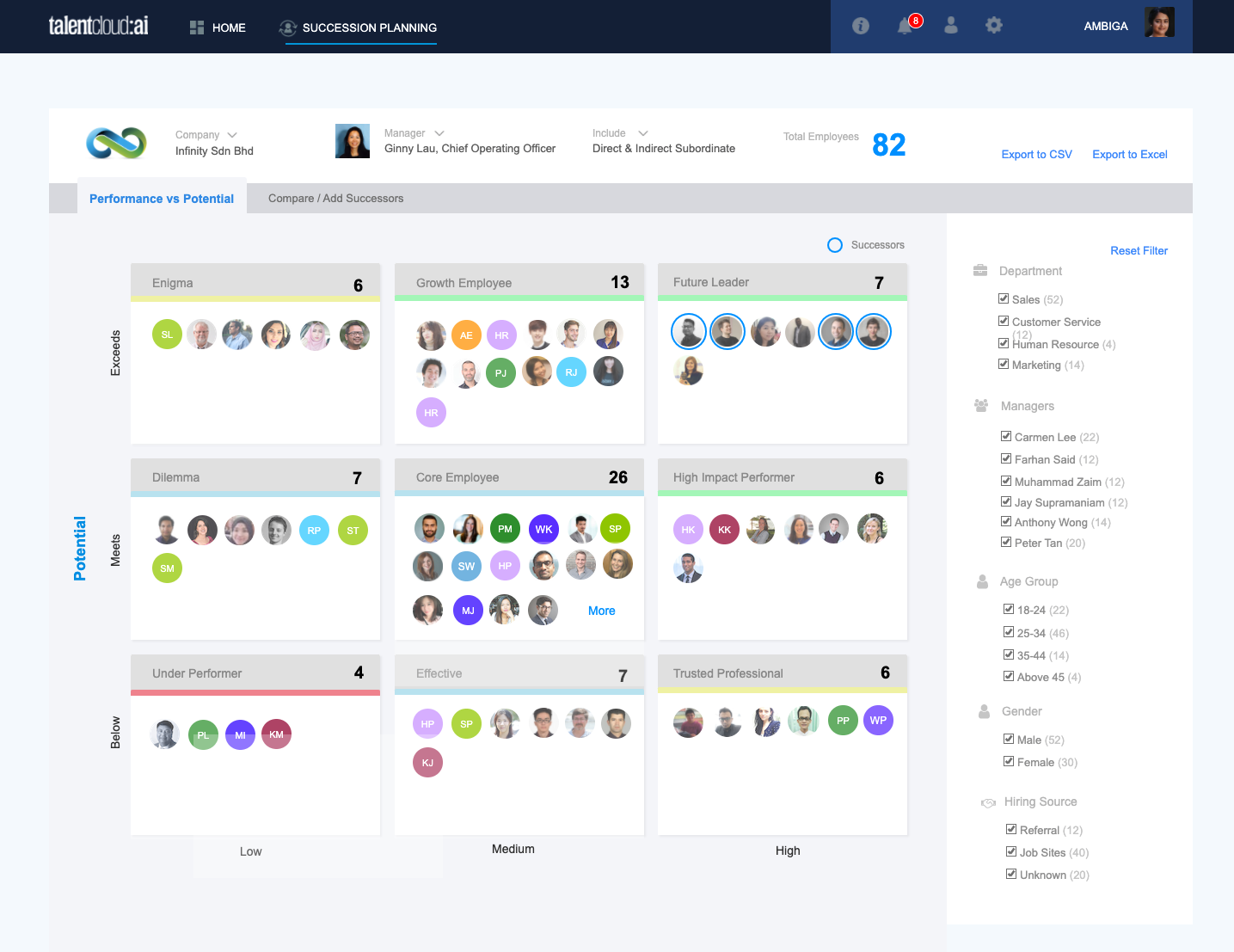This screenshot has height=952, width=1234.
Task: Click More in Core Employee box
Action: 601,611
